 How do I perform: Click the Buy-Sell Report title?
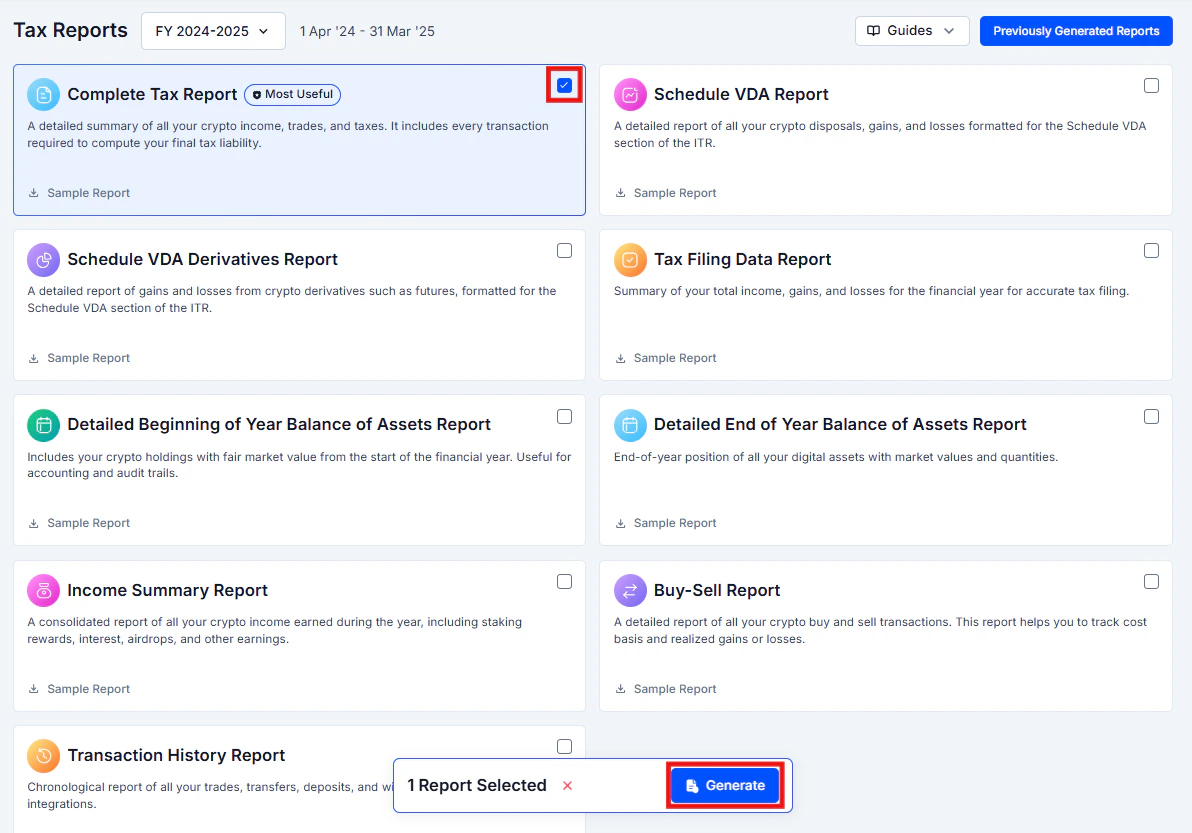[x=717, y=591]
